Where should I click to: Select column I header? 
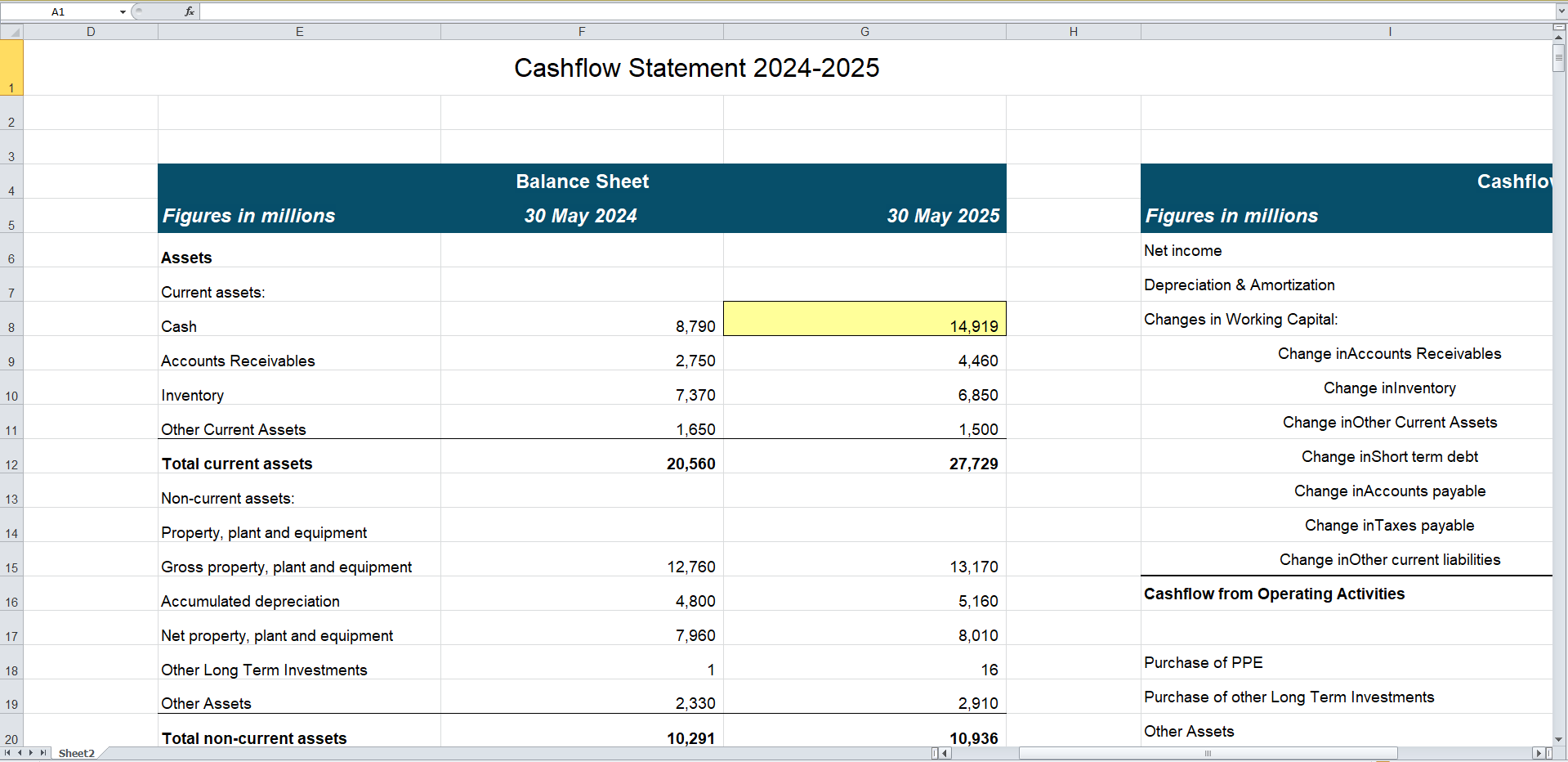click(x=1347, y=32)
